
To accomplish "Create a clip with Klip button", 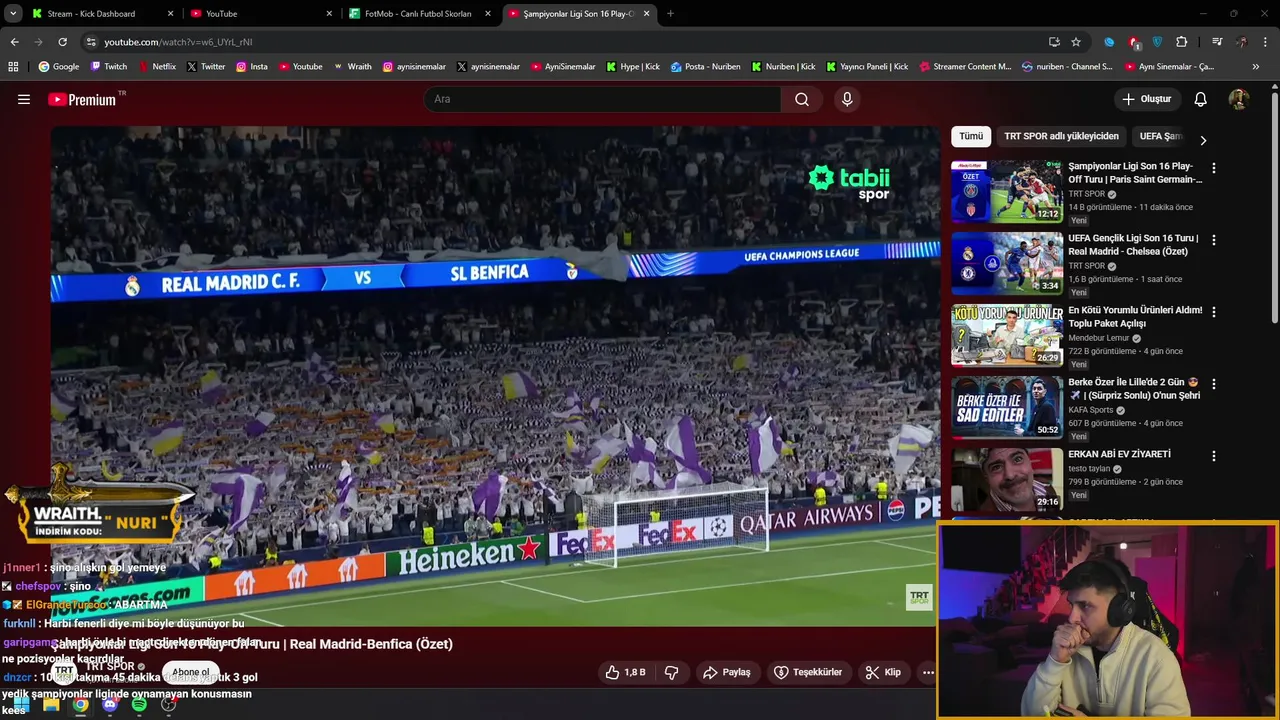I will point(883,672).
